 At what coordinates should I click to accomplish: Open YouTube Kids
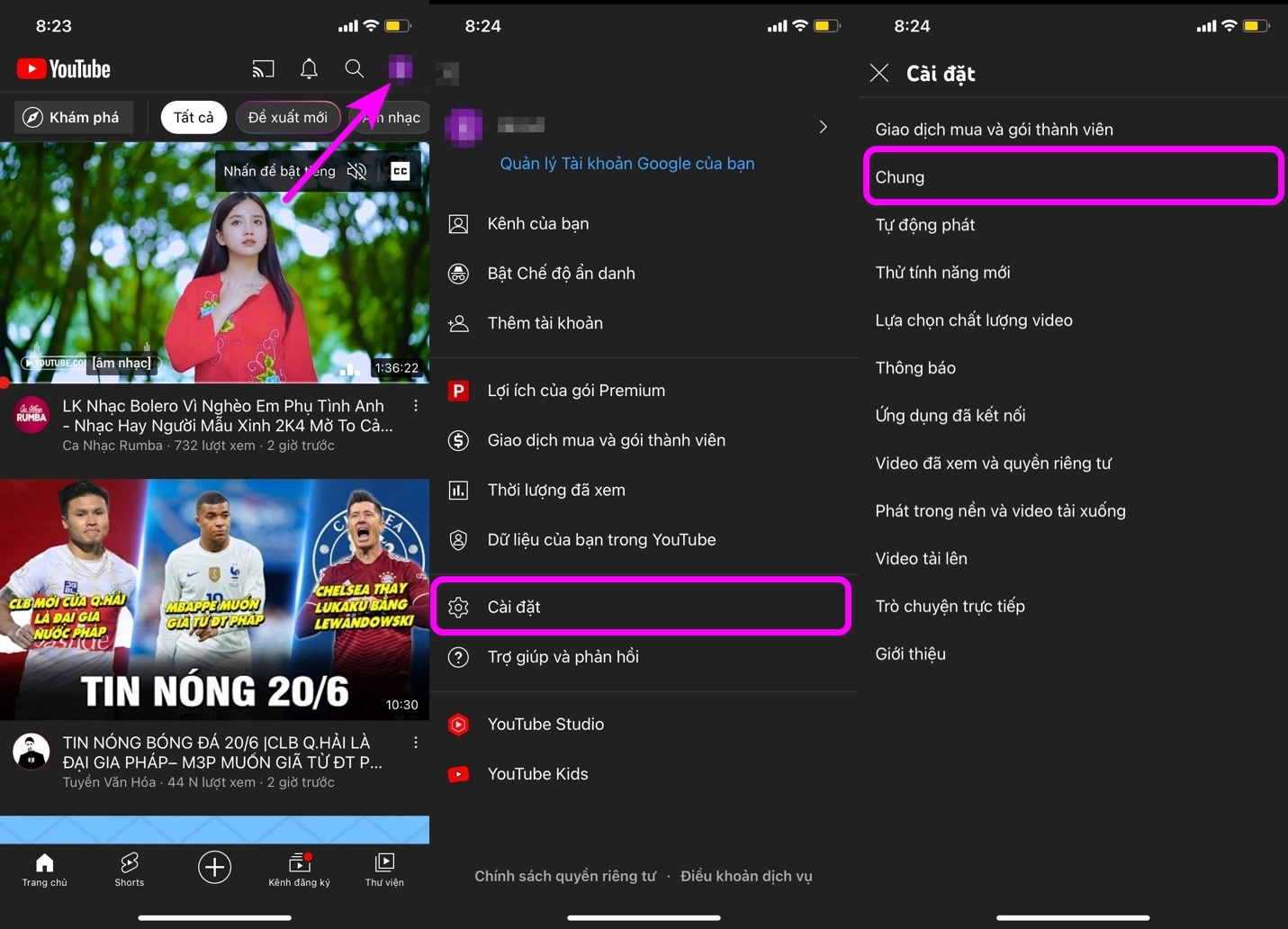pos(537,773)
